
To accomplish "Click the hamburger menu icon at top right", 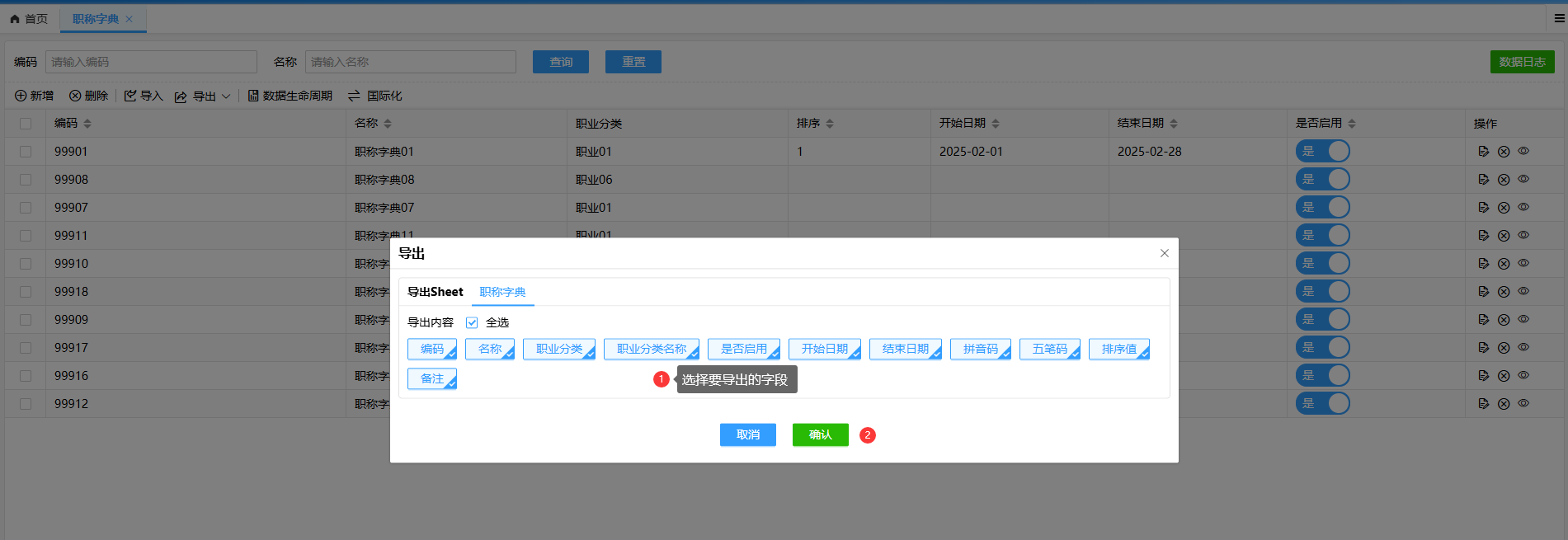I will 1559,18.
